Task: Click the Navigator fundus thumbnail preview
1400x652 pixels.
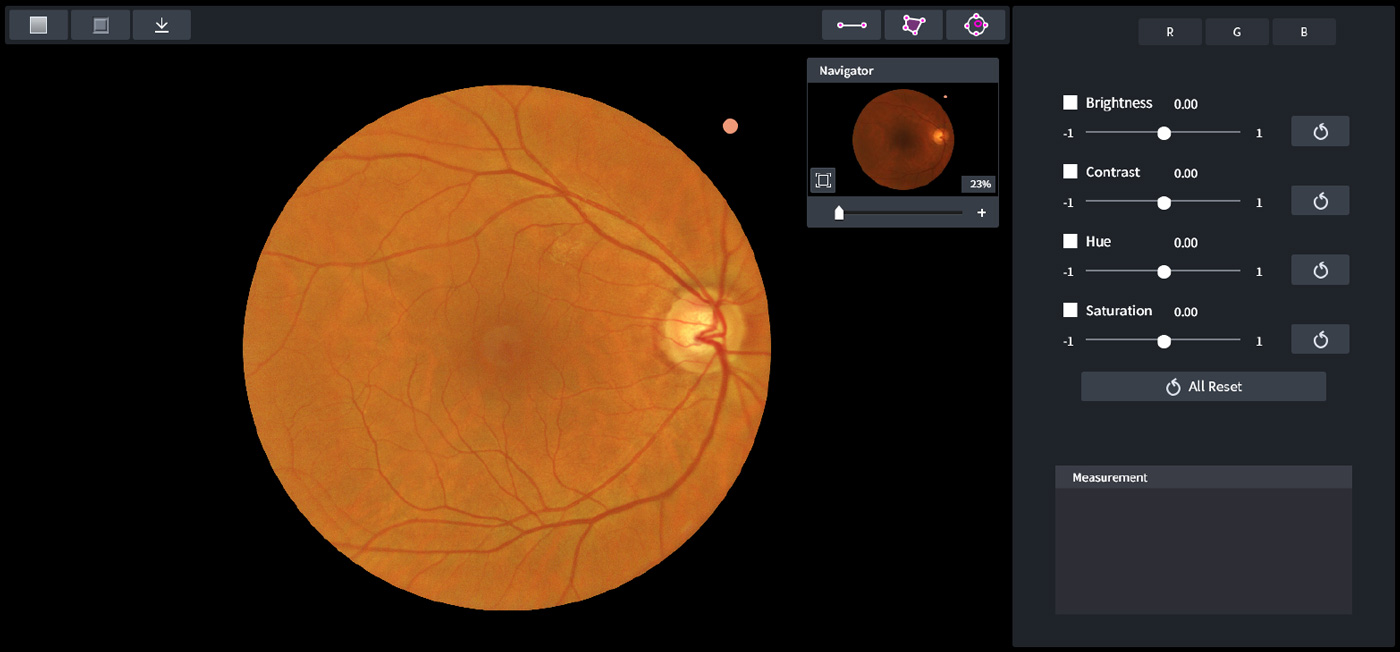Action: tap(903, 139)
